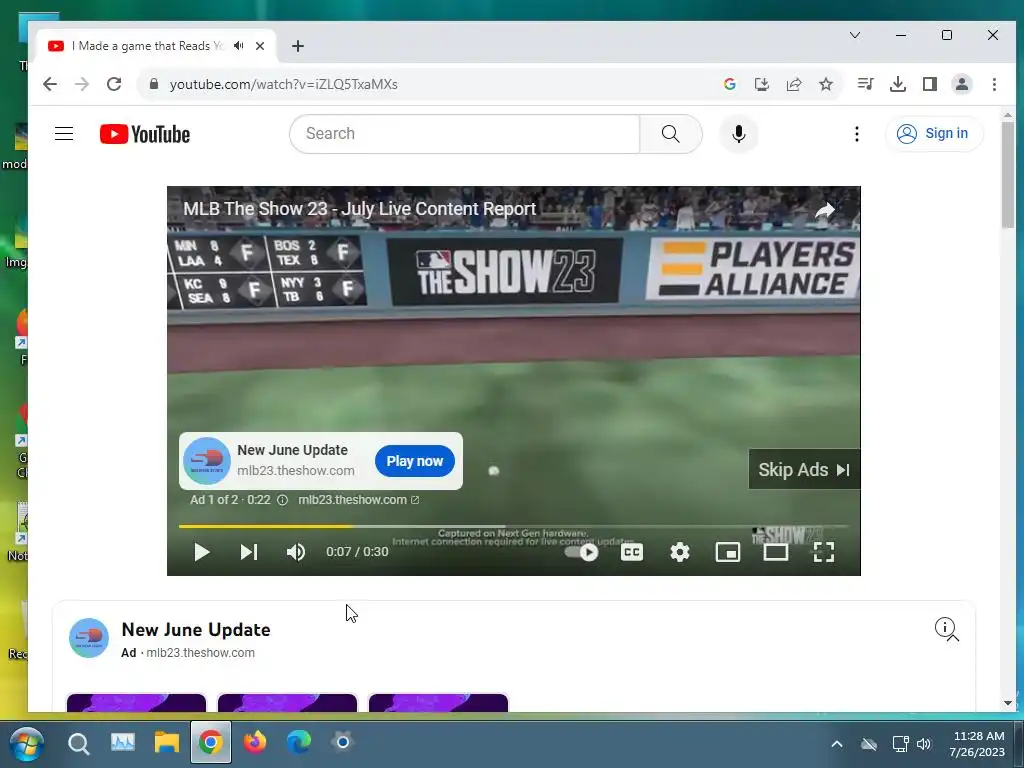Open YouTube settings three-dot menu
The width and height of the screenshot is (1024, 768).
point(856,134)
